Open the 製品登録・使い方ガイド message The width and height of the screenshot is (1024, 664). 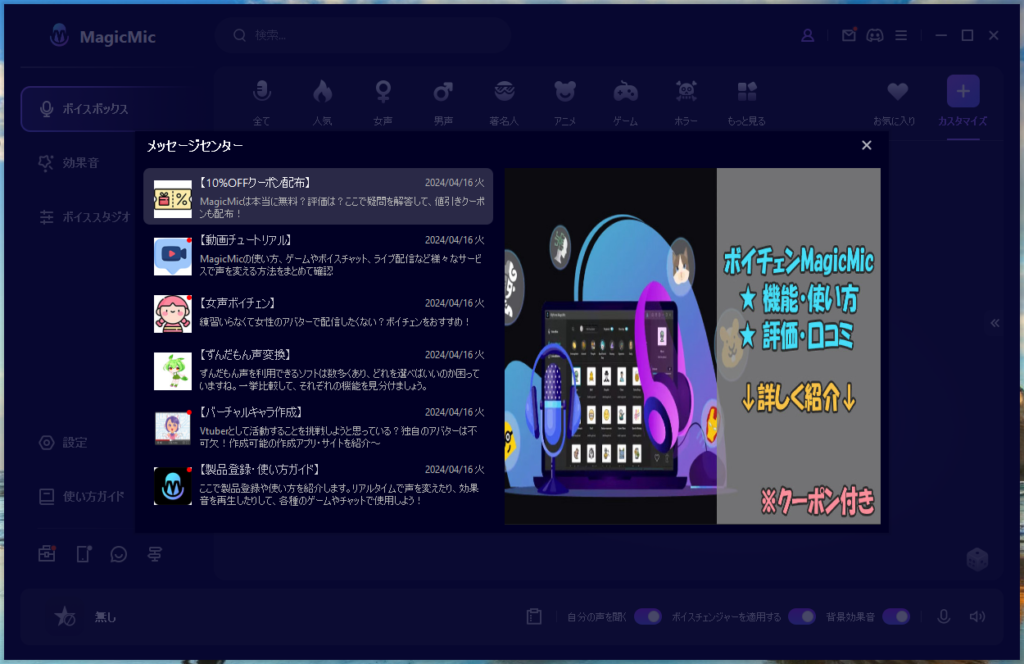(x=318, y=485)
